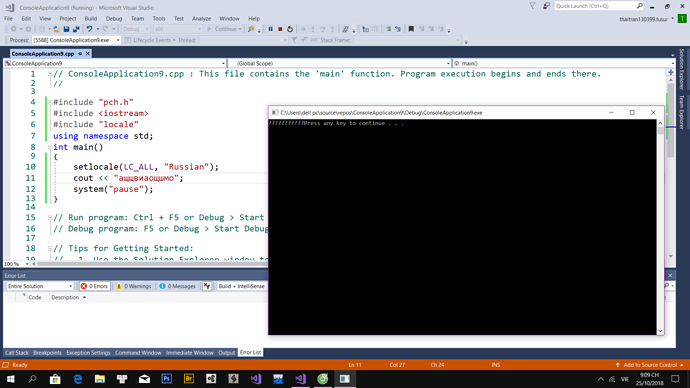Close the Error List panel
The image size is (690, 388).
670,275
